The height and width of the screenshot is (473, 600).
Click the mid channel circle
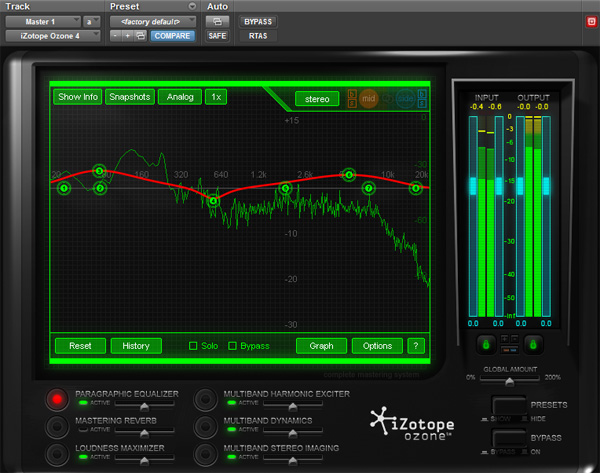click(x=368, y=98)
